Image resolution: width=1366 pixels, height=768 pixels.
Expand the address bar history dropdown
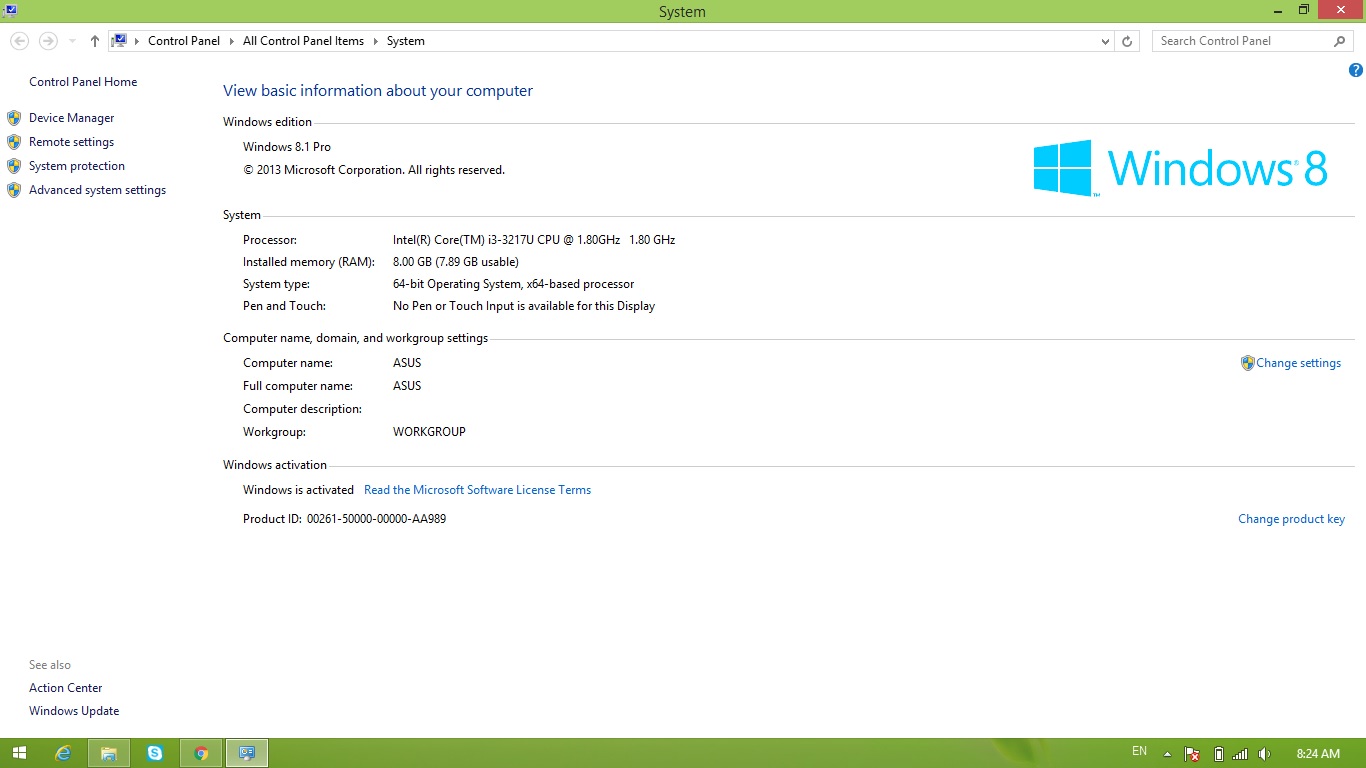(x=1105, y=41)
